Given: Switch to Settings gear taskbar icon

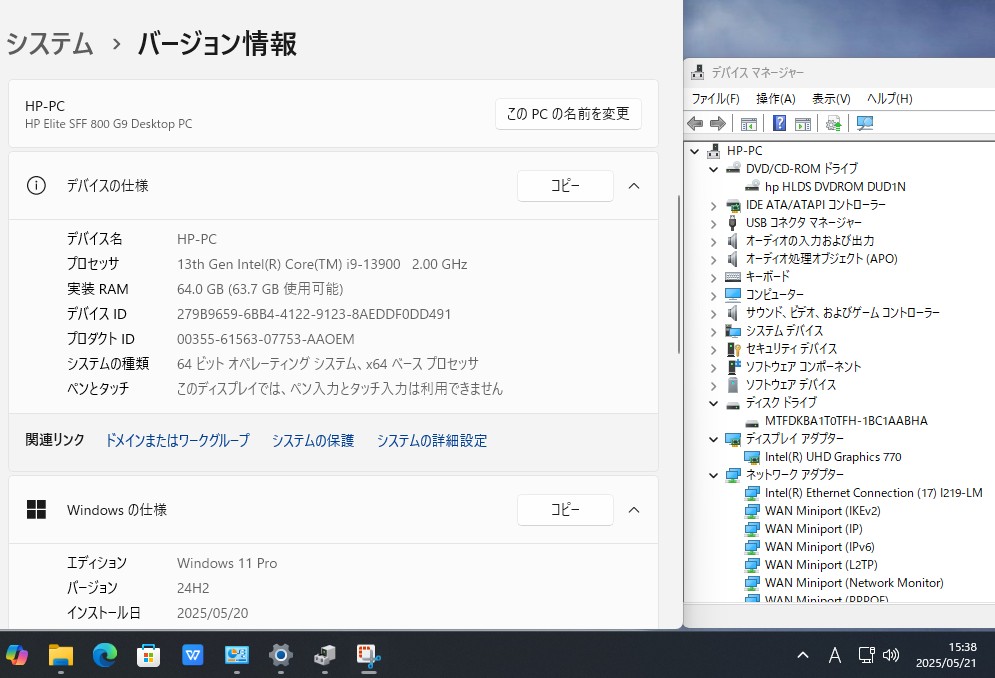Looking at the screenshot, I should point(280,655).
